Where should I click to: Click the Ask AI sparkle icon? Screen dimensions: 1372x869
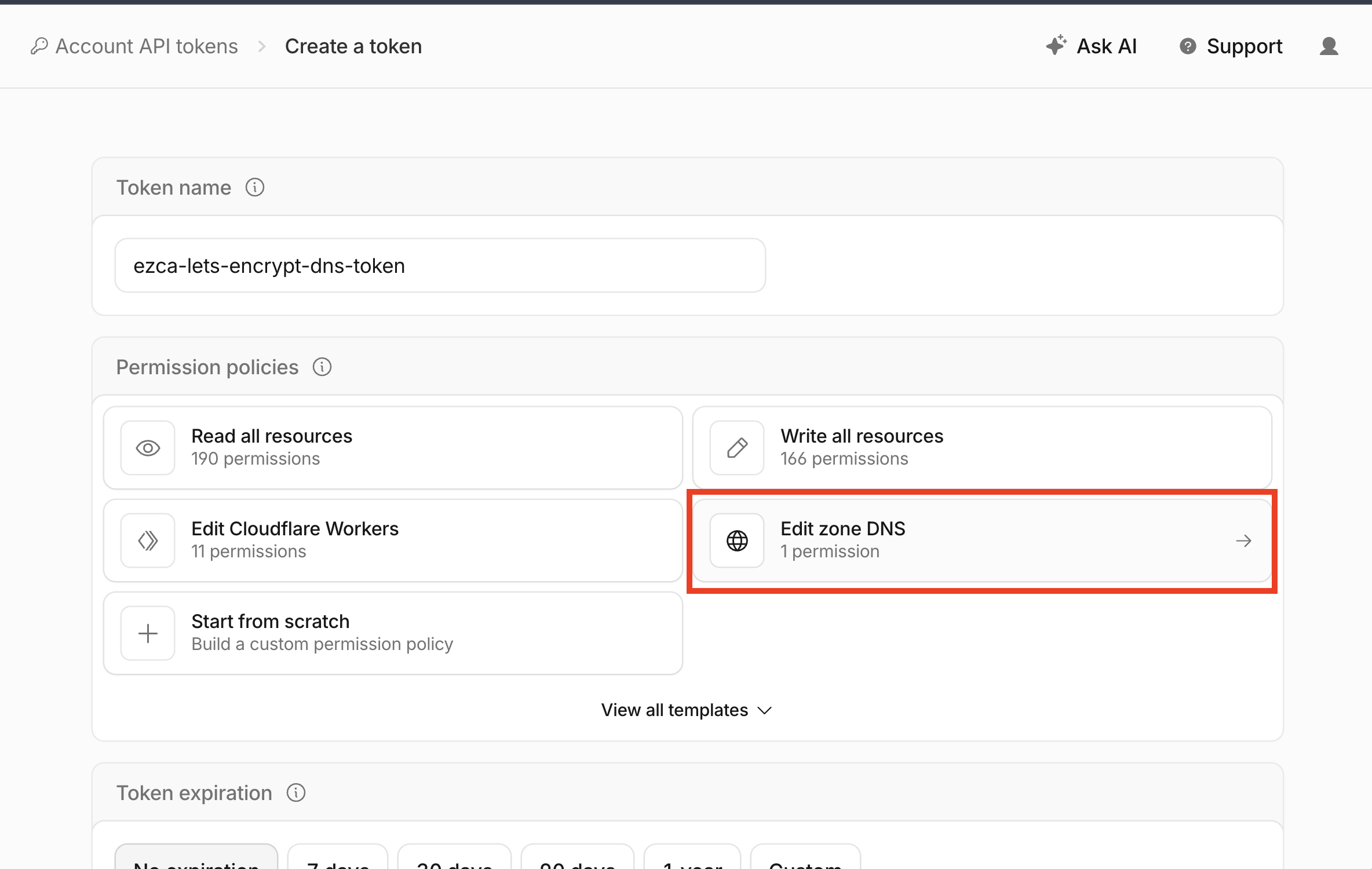[1056, 45]
